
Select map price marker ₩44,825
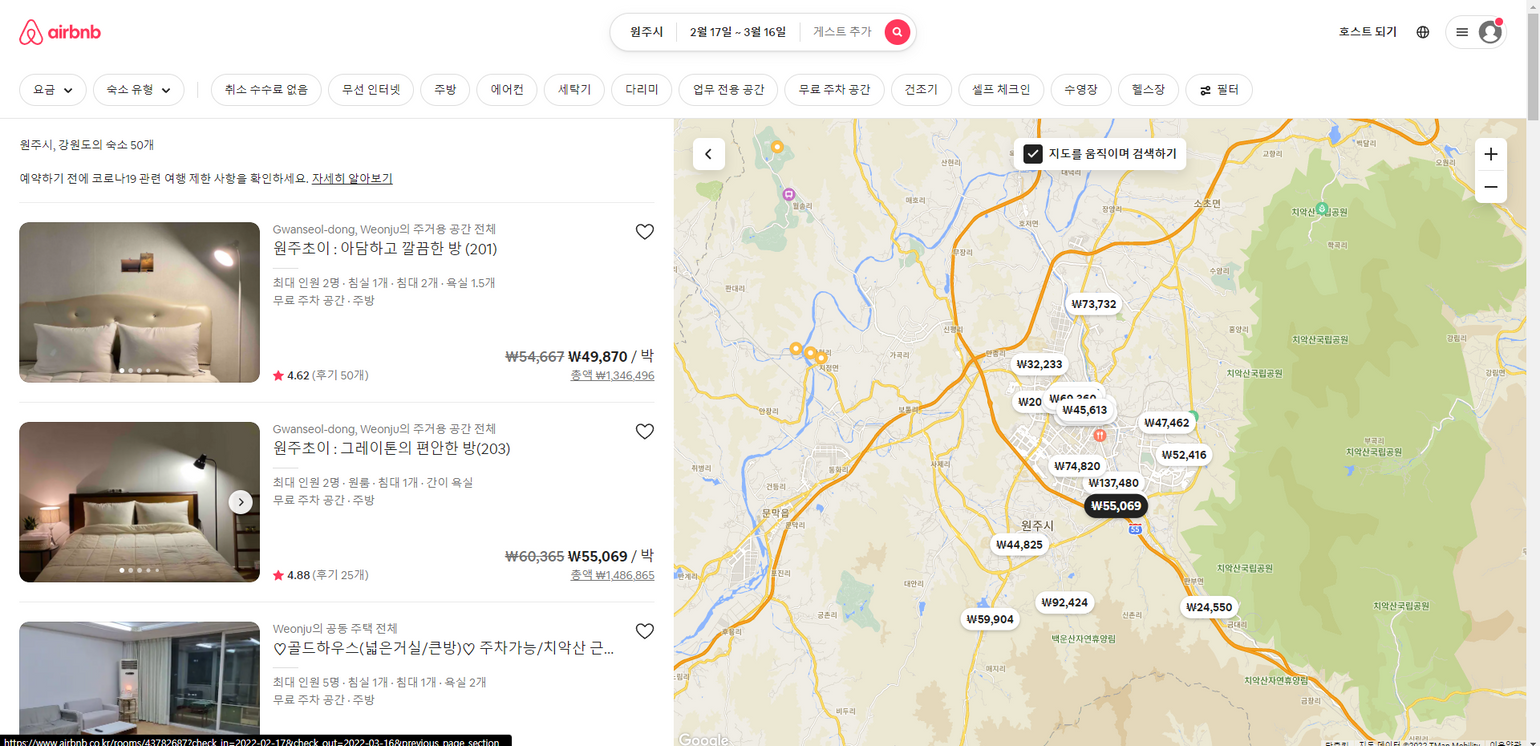(x=1019, y=545)
